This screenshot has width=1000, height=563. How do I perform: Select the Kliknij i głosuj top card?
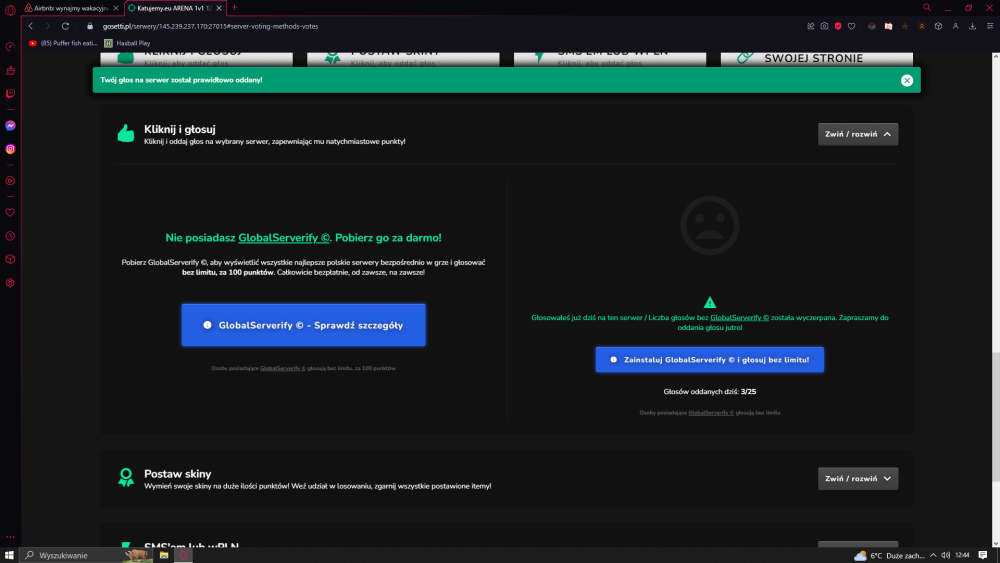click(x=196, y=59)
